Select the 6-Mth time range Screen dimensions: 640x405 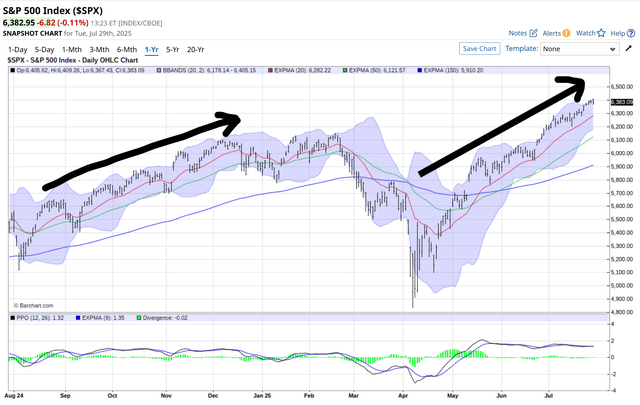click(x=127, y=49)
